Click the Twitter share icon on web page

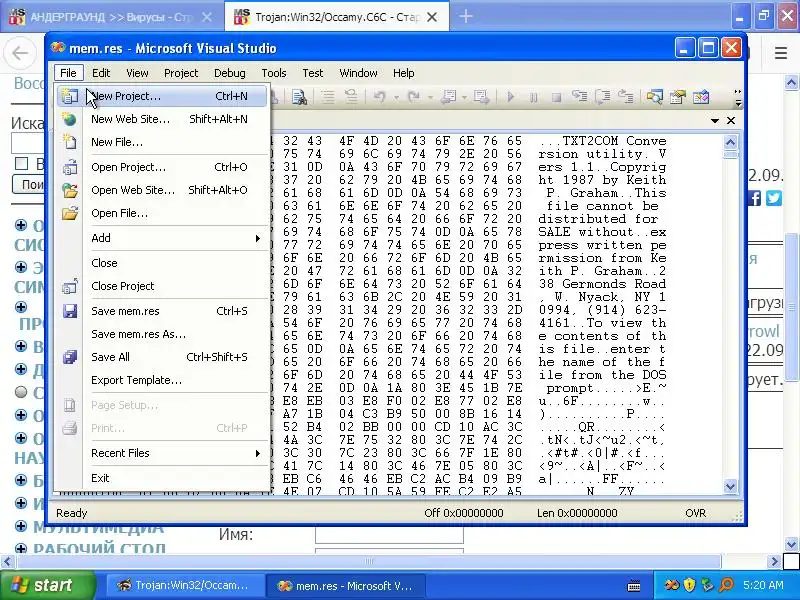tap(773, 197)
